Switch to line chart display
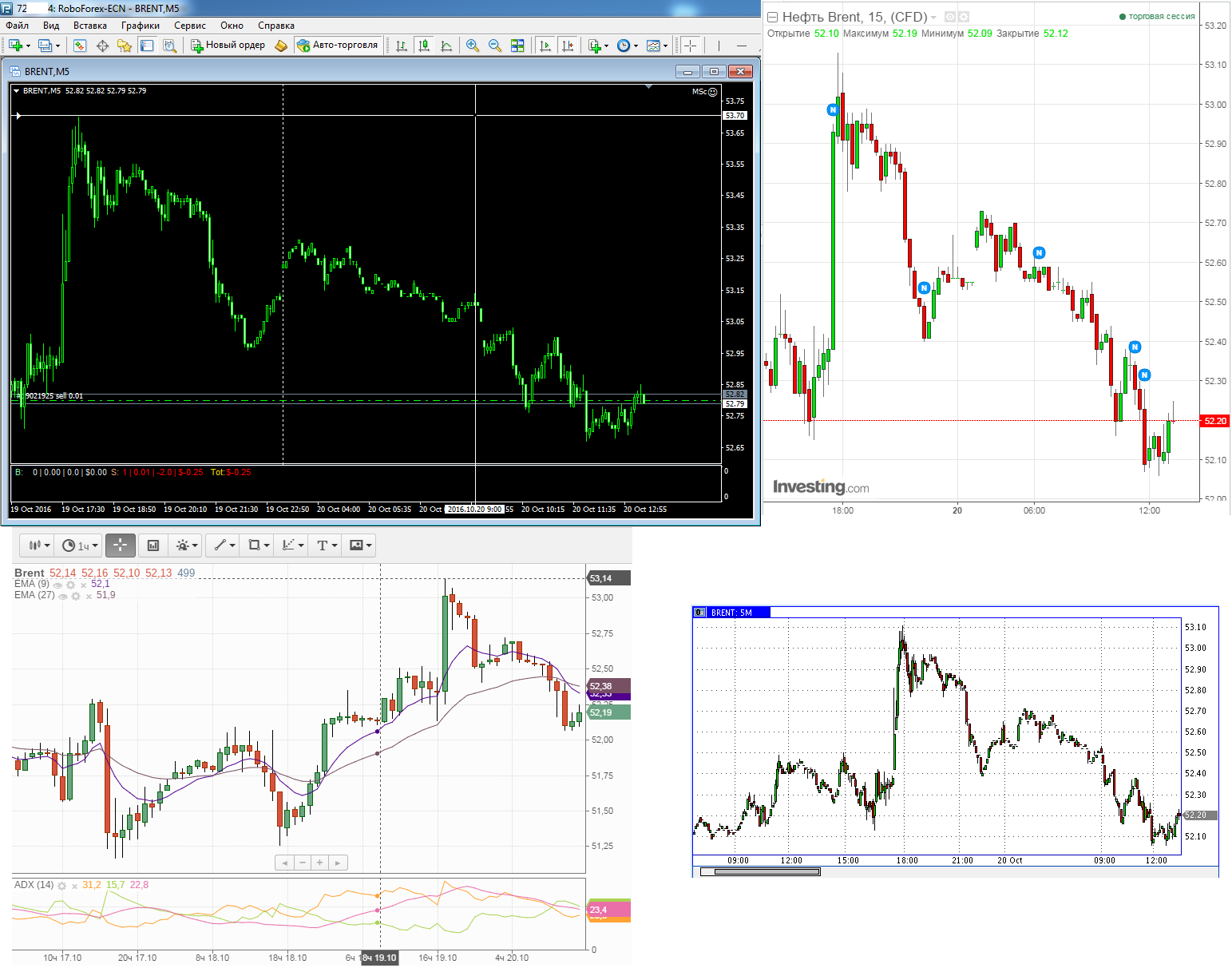Image resolution: width=1232 pixels, height=968 pixels. (x=446, y=46)
